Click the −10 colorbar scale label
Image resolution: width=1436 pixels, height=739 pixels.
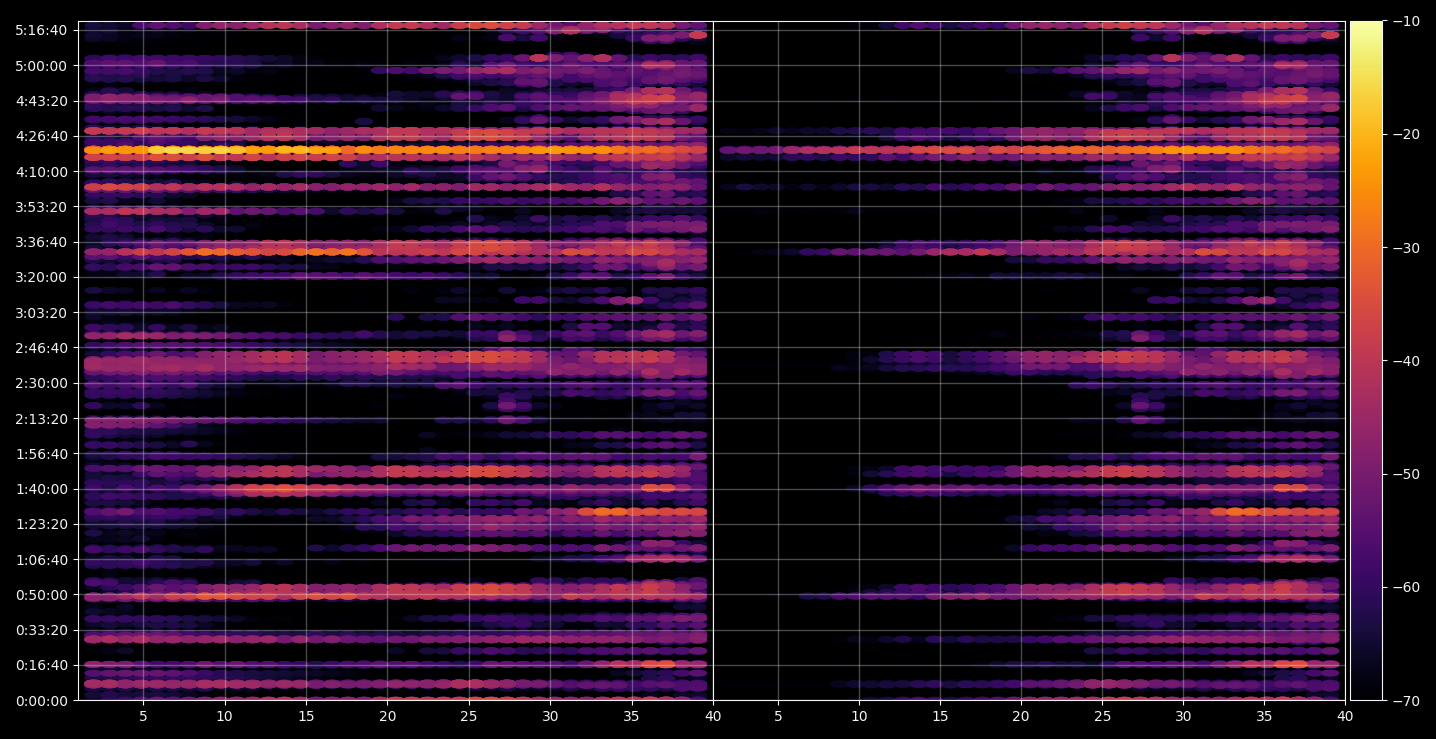click(x=1406, y=21)
